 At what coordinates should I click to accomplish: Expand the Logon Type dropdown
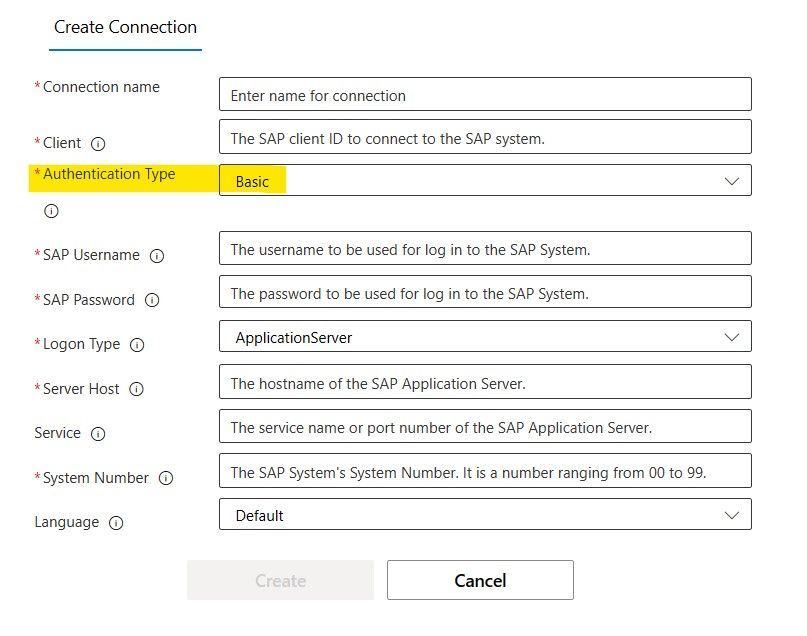point(485,337)
